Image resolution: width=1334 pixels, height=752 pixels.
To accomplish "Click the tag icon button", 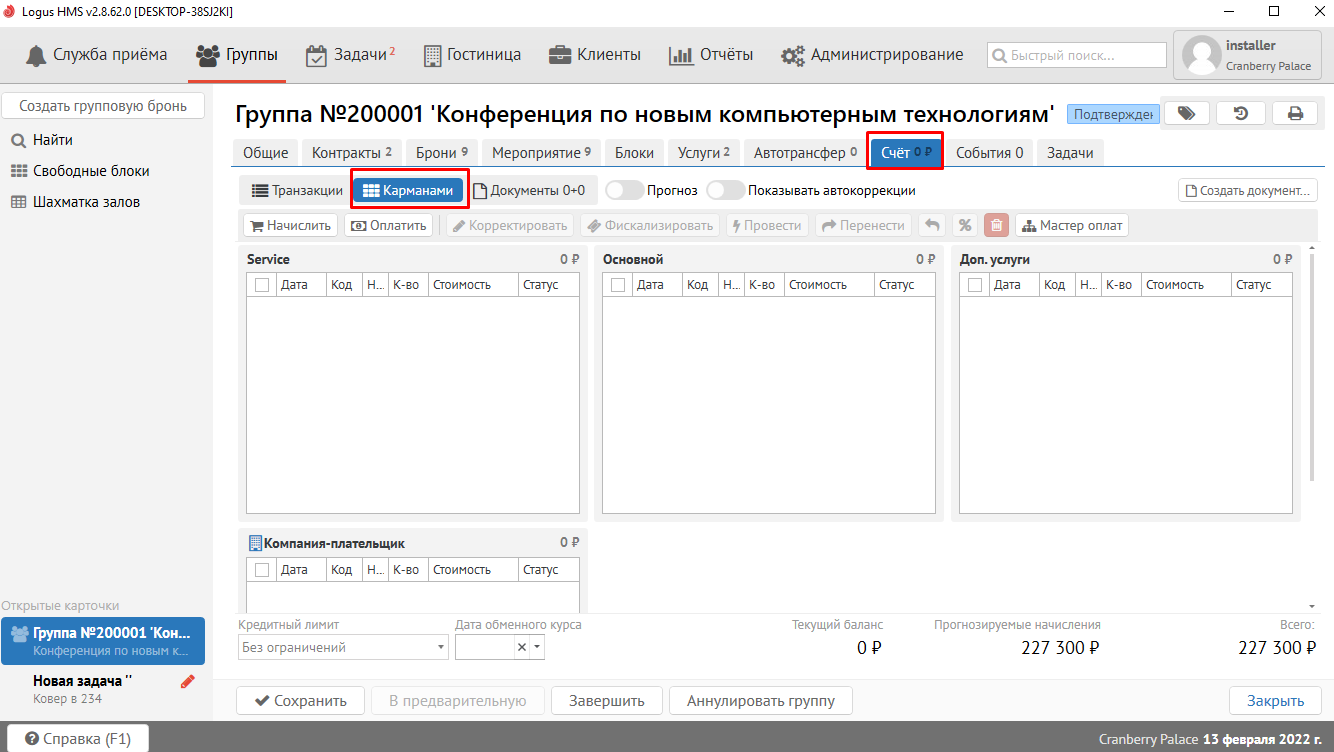I will tap(1186, 113).
